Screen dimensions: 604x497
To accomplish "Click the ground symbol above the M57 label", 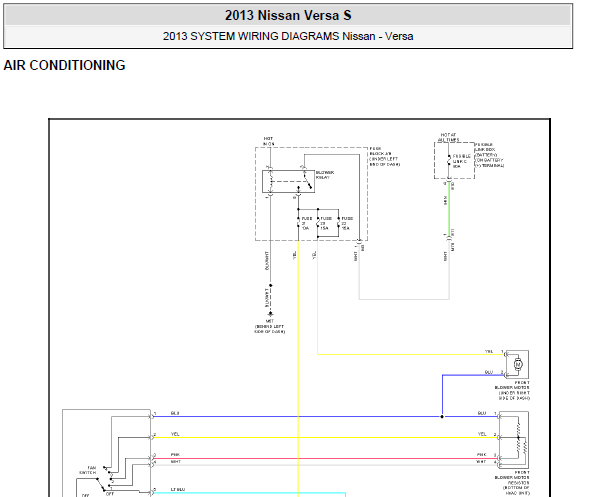I will click(x=270, y=314).
